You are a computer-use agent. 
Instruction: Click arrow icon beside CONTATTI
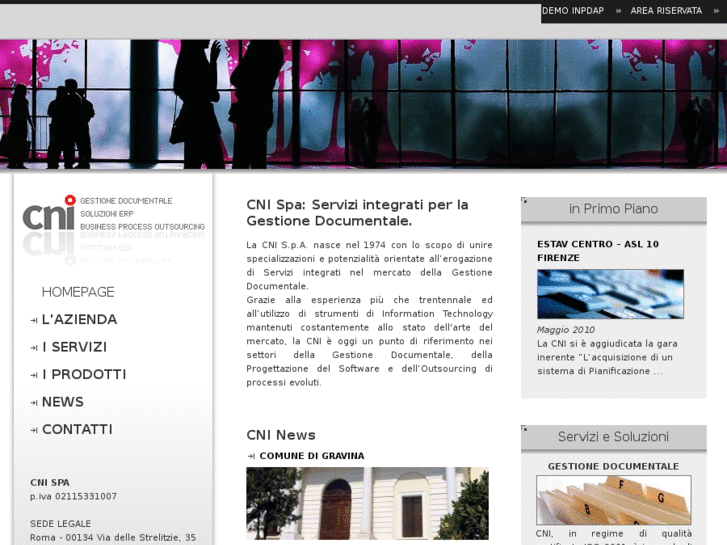pos(34,430)
